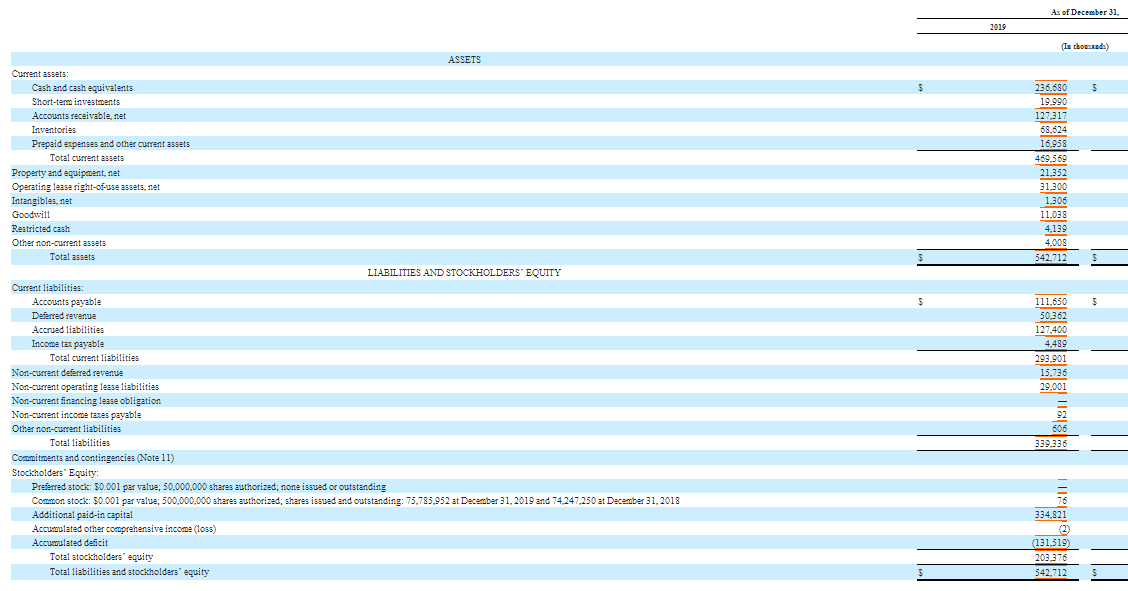Click the 111,650 accounts payable value

(1051, 302)
